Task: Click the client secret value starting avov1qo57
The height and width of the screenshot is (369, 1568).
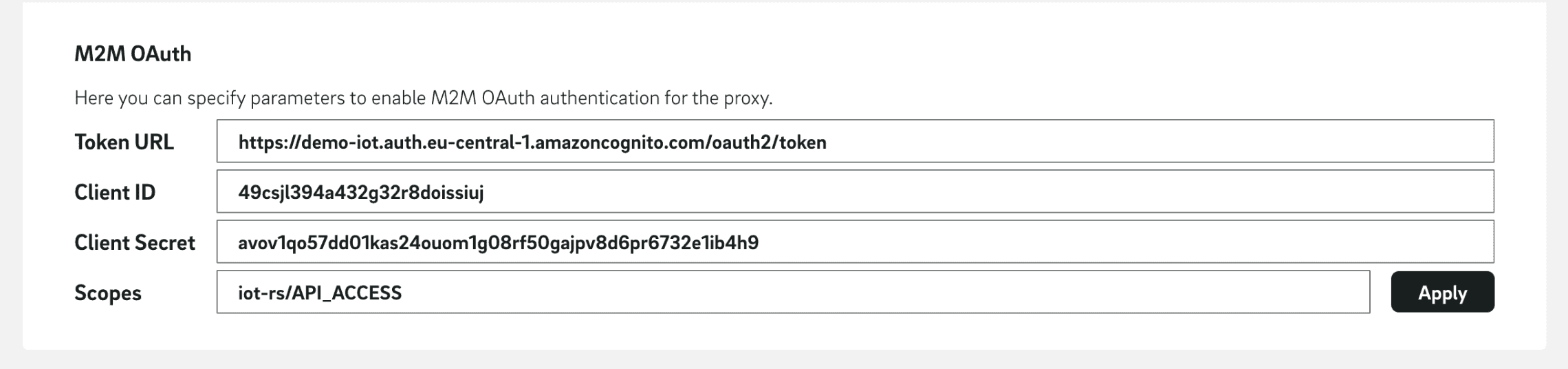Action: tap(499, 243)
